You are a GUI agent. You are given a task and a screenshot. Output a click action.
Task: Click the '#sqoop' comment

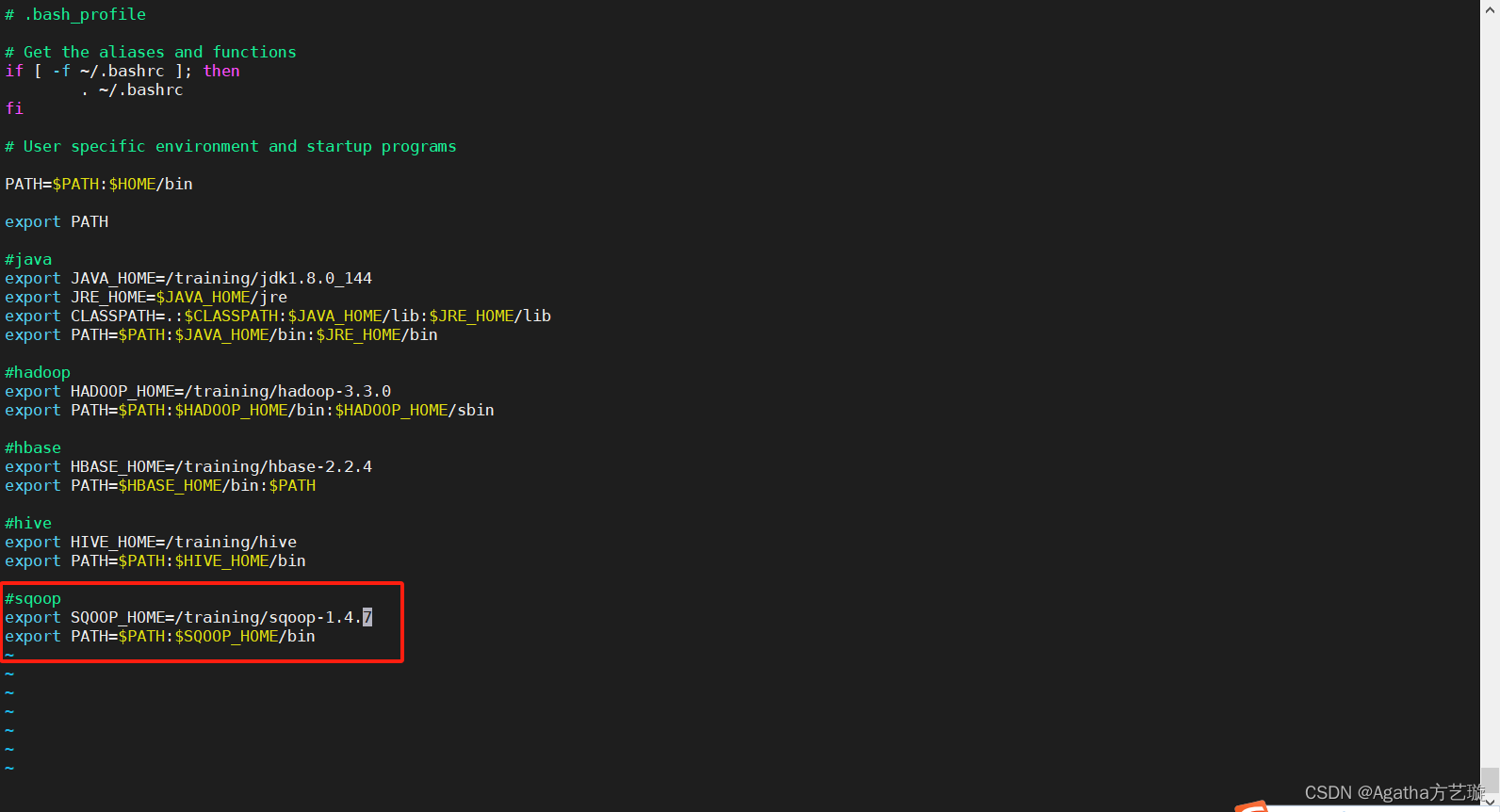(x=33, y=598)
